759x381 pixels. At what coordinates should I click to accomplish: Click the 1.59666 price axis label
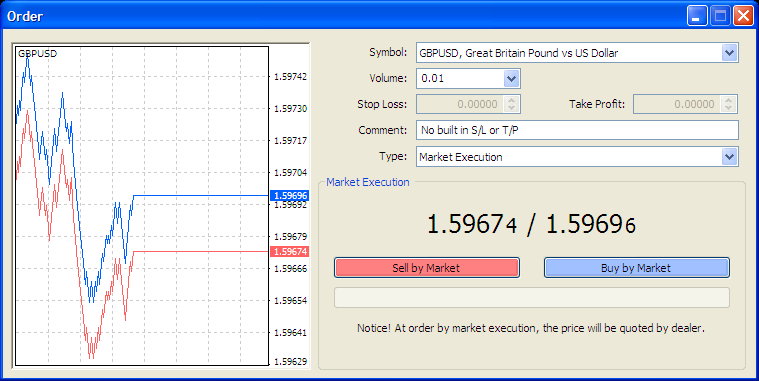click(290, 269)
